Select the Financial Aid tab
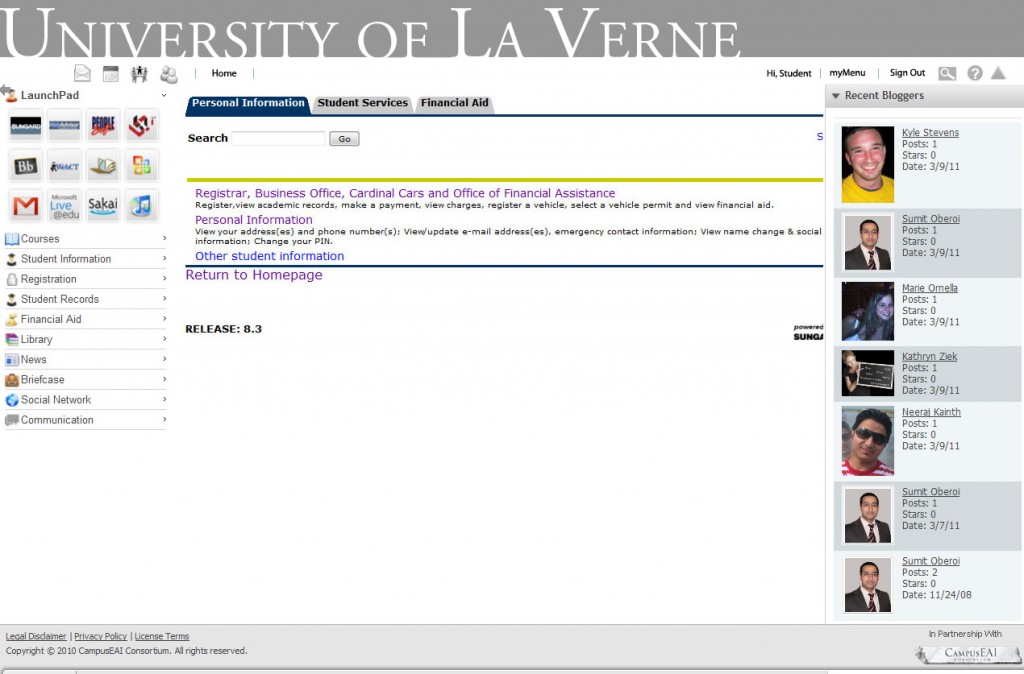This screenshot has height=674, width=1024. [455, 103]
